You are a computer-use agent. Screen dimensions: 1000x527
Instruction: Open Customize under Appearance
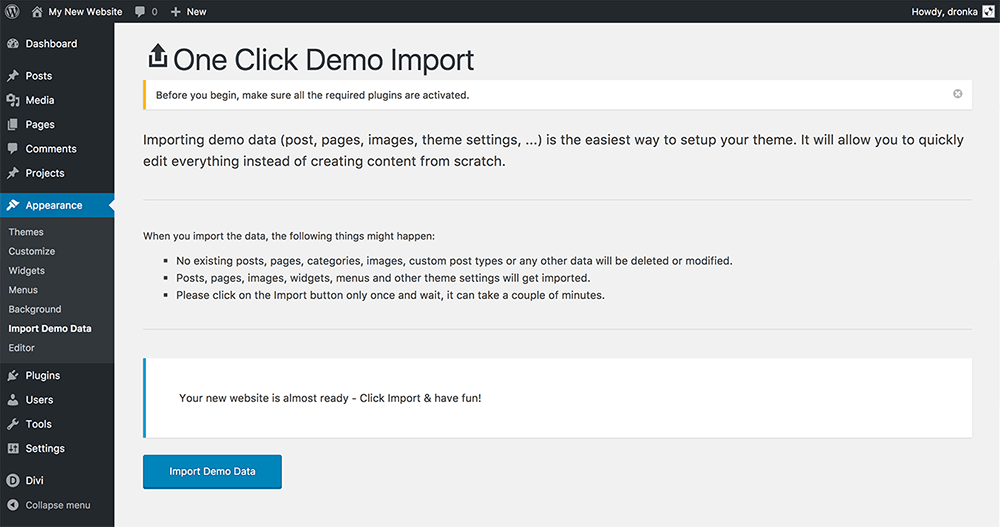tap(32, 251)
